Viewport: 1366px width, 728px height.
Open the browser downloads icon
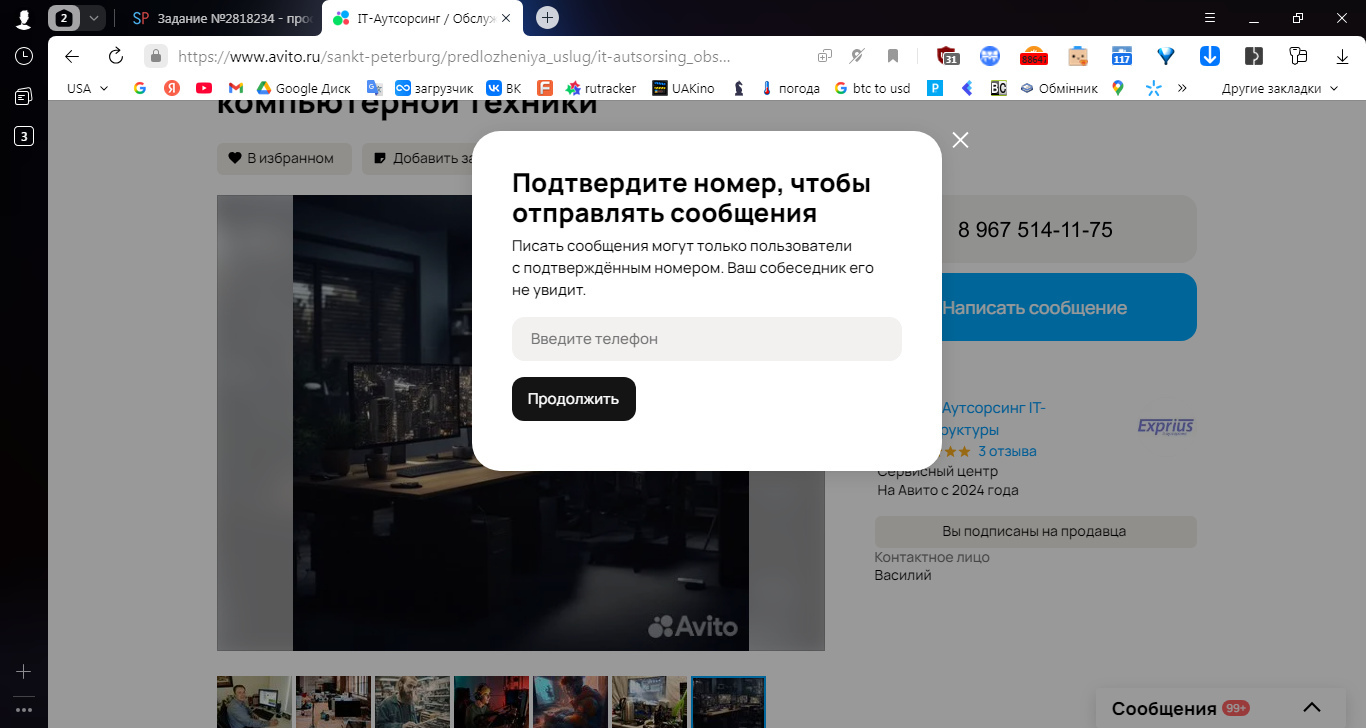1342,56
